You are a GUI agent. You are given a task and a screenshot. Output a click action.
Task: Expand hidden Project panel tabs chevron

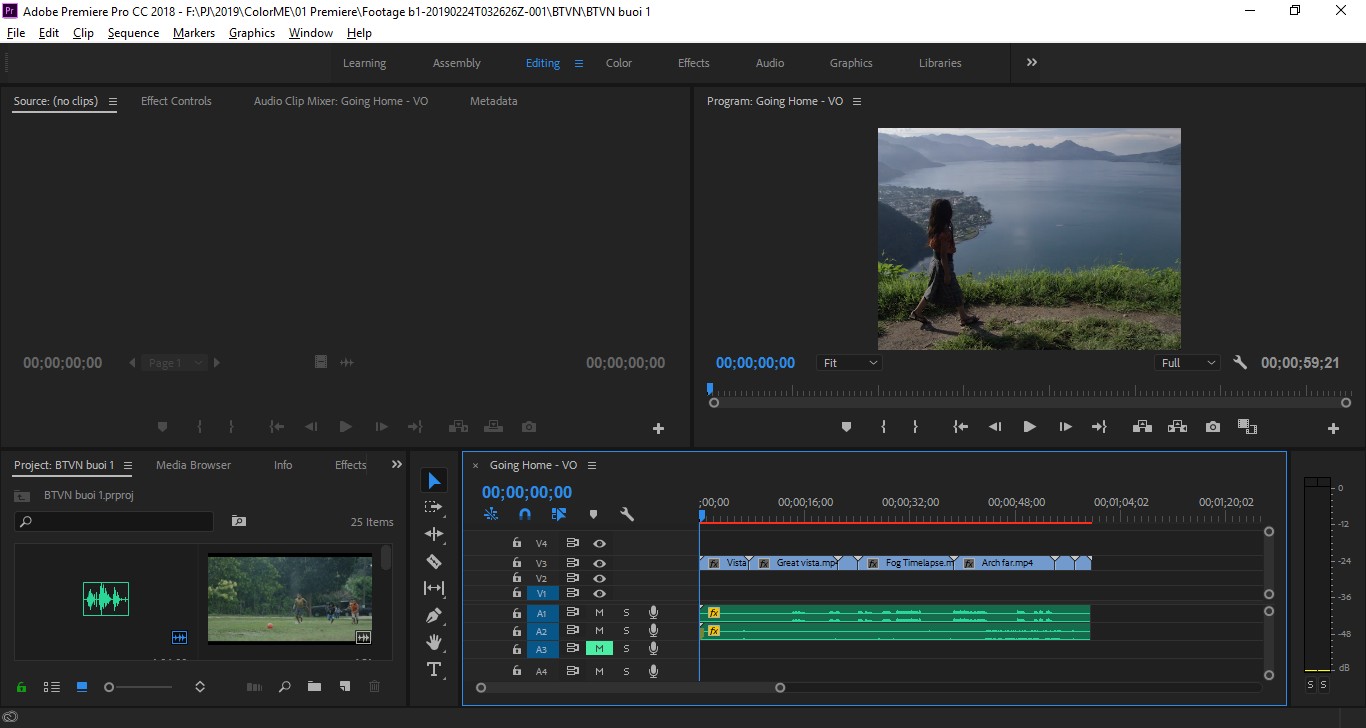click(x=396, y=464)
